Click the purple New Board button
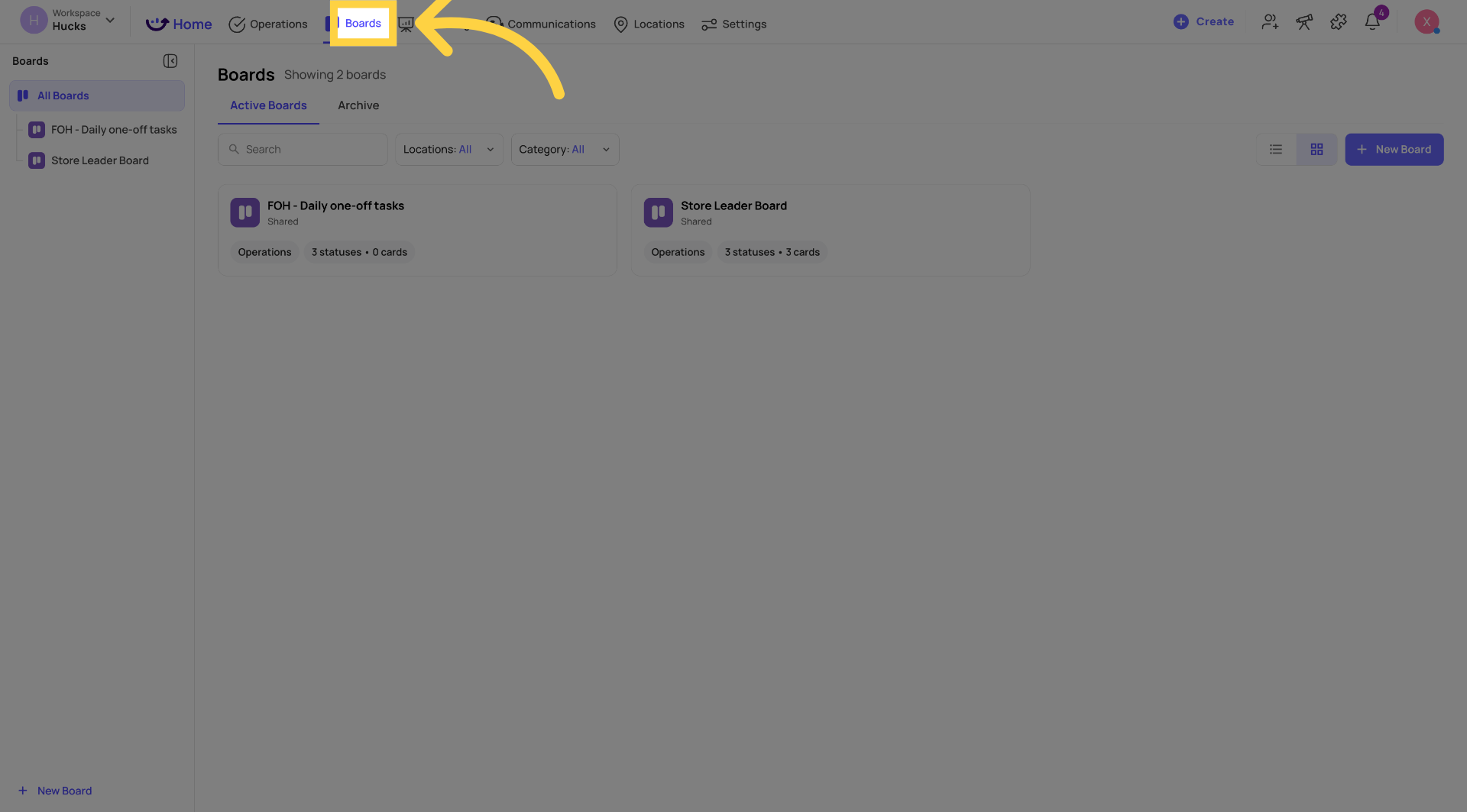Viewport: 1467px width, 812px height. [x=1394, y=150]
